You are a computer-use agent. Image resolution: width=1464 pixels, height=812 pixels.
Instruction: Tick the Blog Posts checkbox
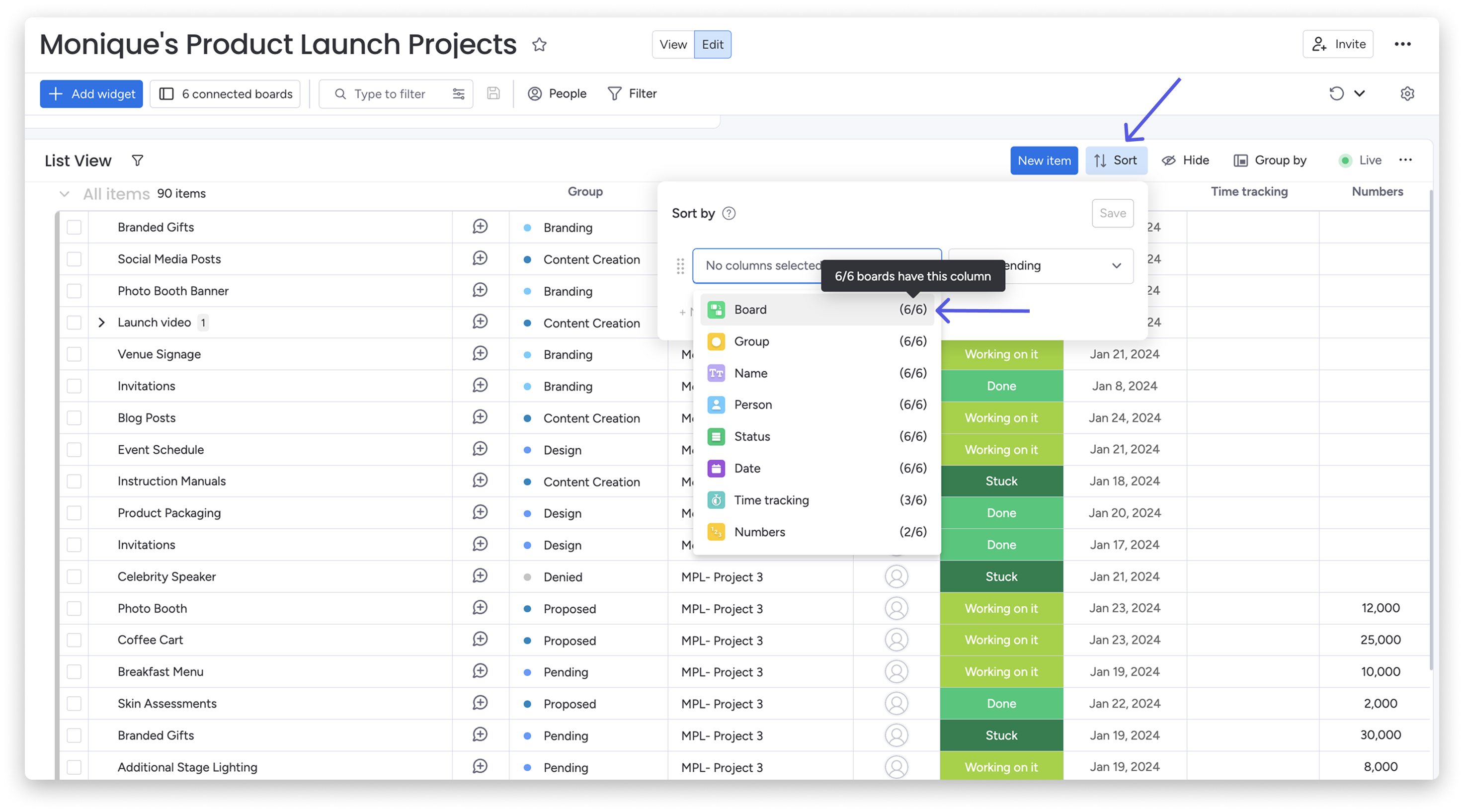pyautogui.click(x=74, y=417)
